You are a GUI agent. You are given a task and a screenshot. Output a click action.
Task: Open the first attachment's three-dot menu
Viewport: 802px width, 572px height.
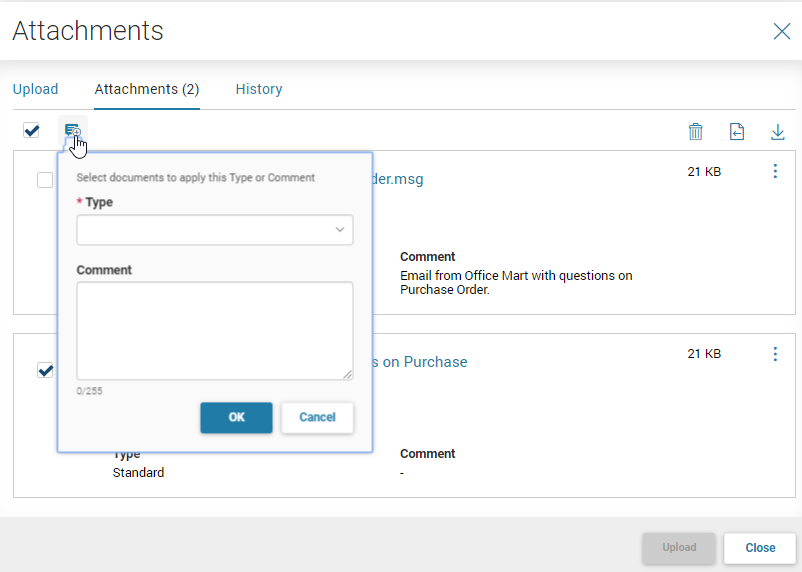[775, 171]
